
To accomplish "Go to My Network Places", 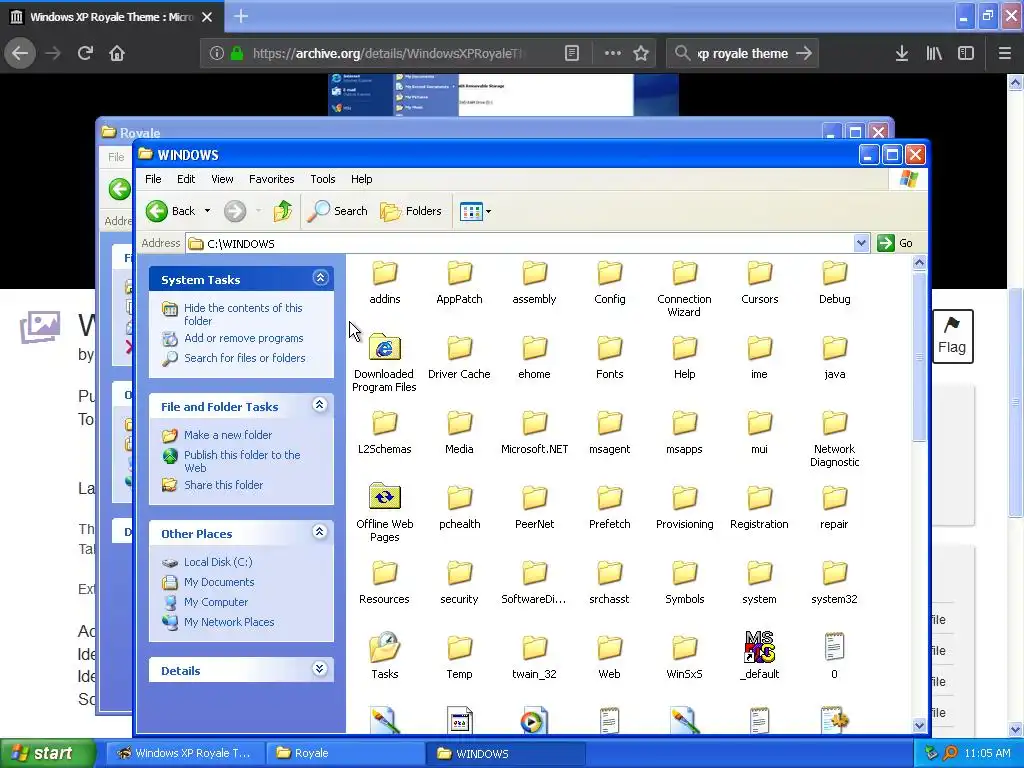I will coord(229,622).
